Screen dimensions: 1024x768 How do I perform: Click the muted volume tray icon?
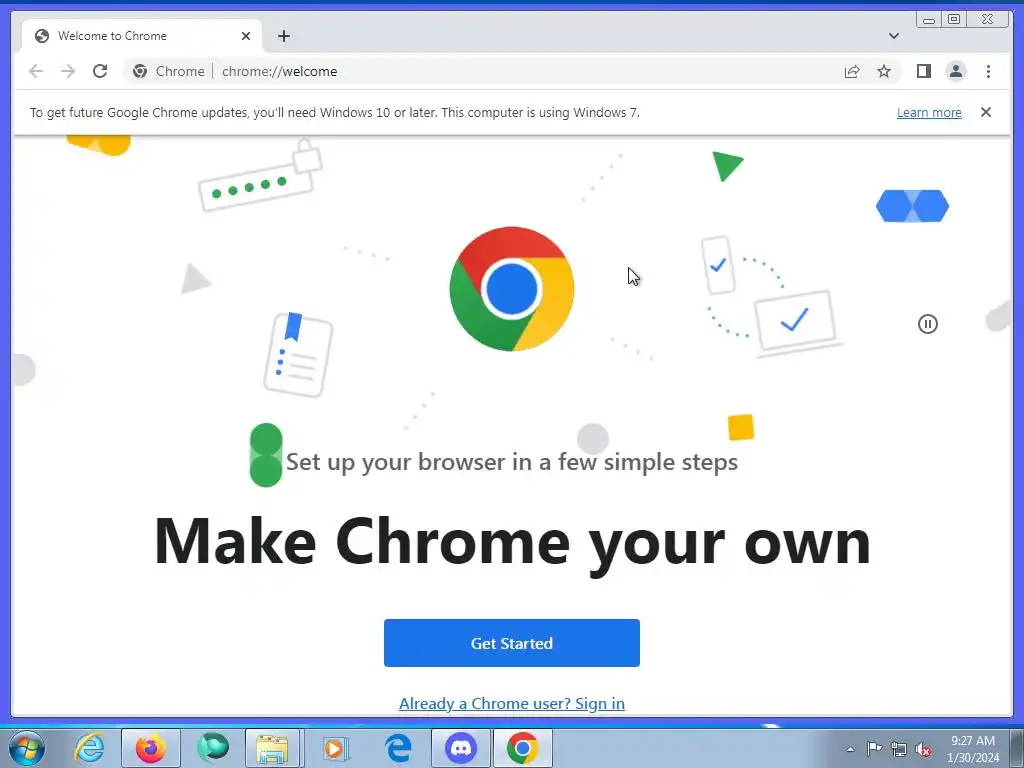pyautogui.click(x=923, y=749)
